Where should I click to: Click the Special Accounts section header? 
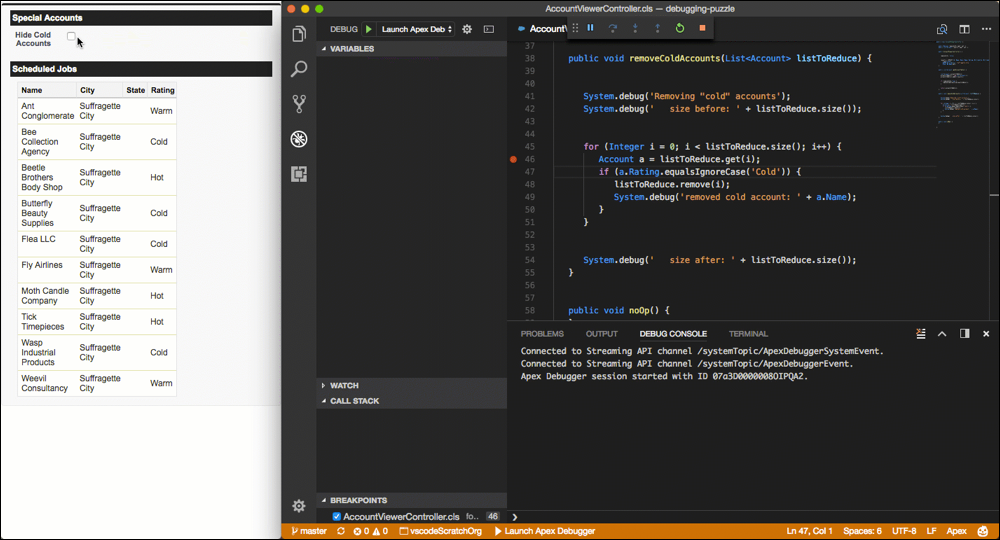point(141,18)
